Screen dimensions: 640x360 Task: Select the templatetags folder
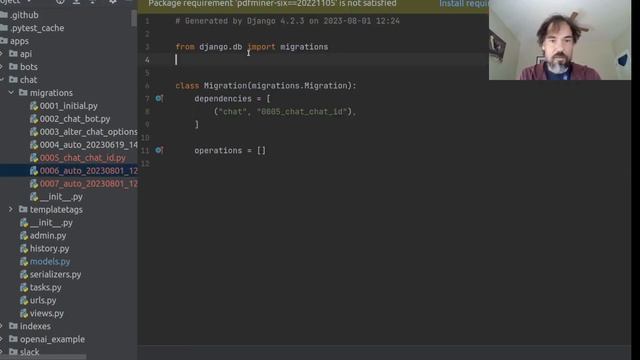point(56,210)
